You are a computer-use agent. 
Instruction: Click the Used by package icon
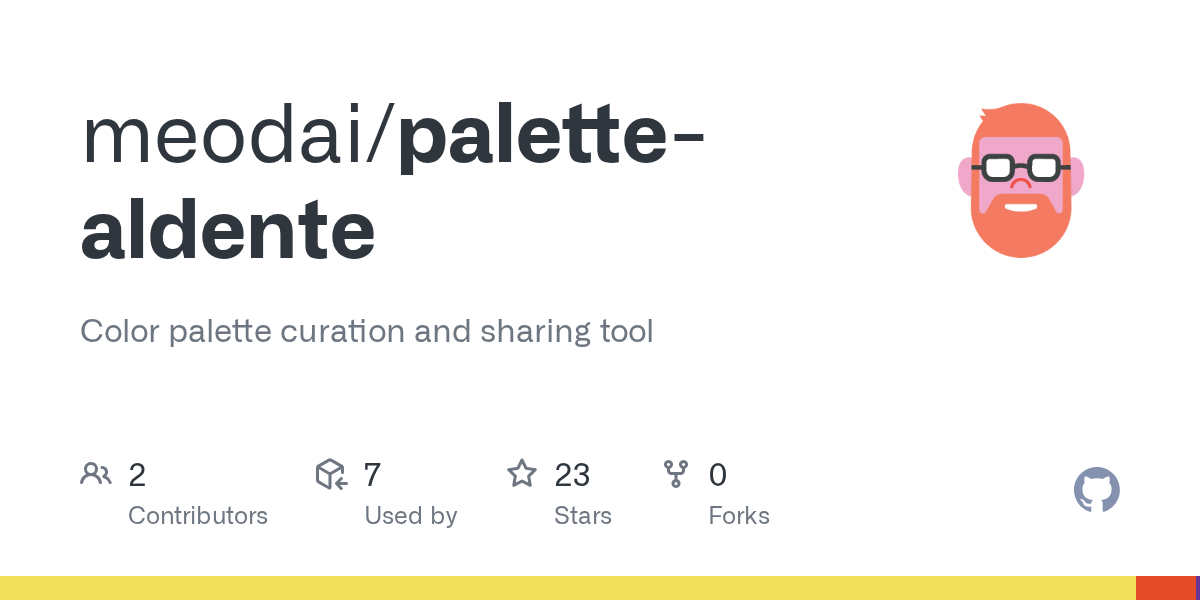[x=331, y=474]
